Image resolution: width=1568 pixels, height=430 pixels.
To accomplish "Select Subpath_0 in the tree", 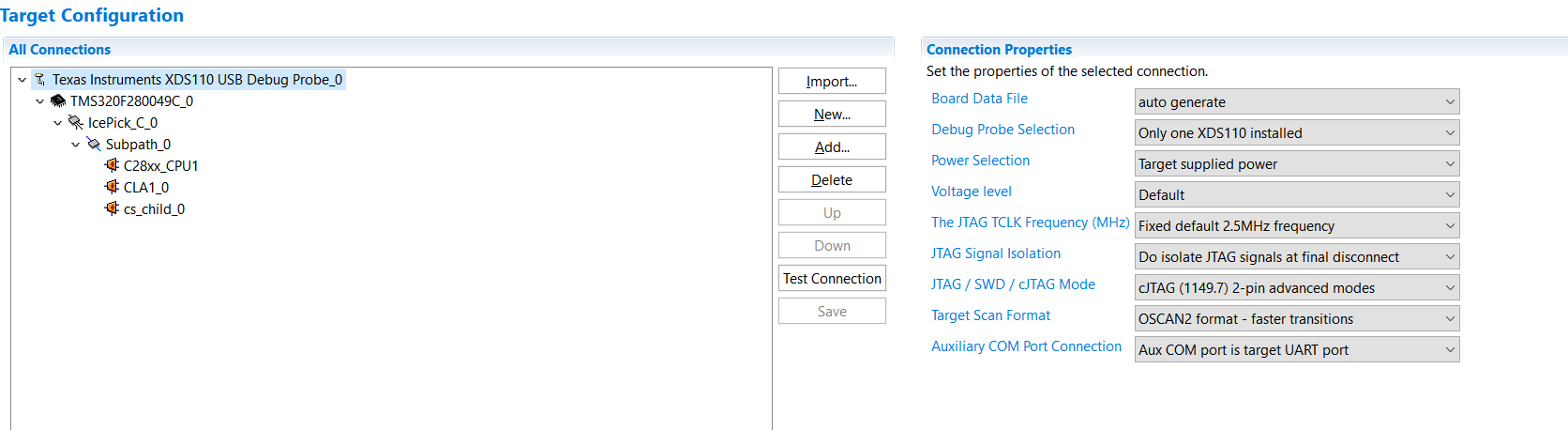I will point(138,145).
